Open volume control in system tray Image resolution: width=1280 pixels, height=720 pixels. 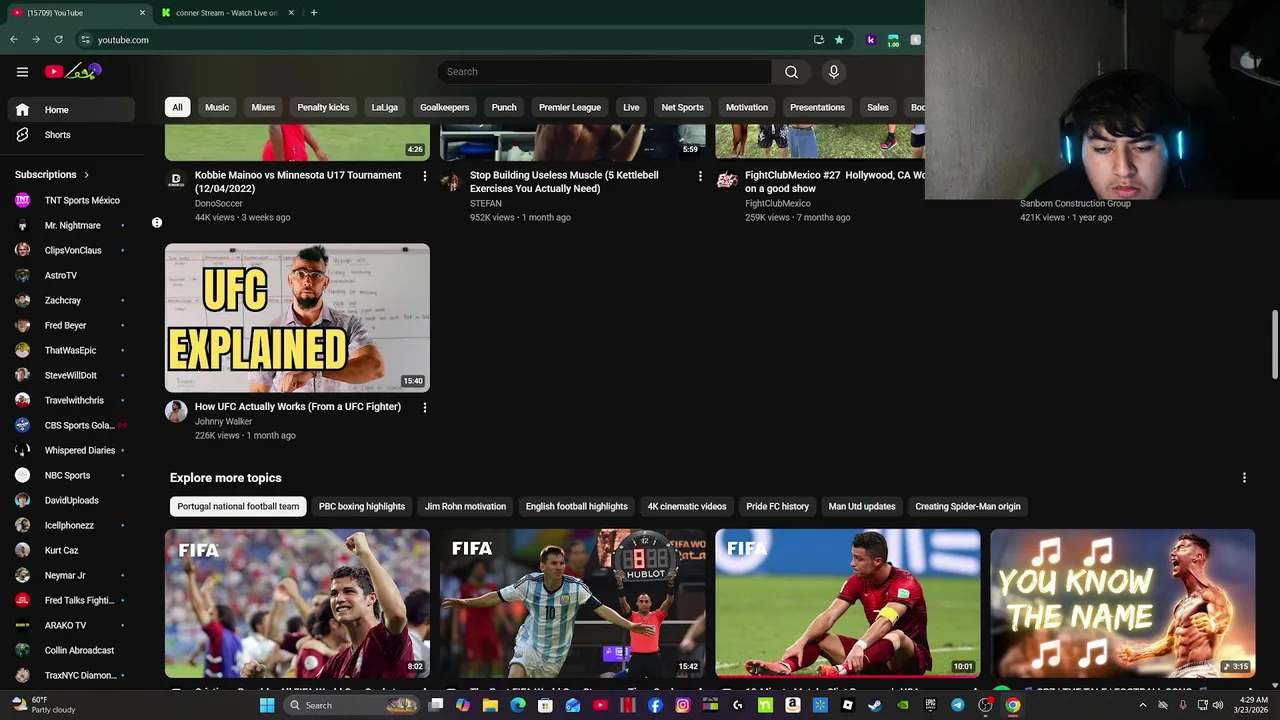click(1217, 705)
